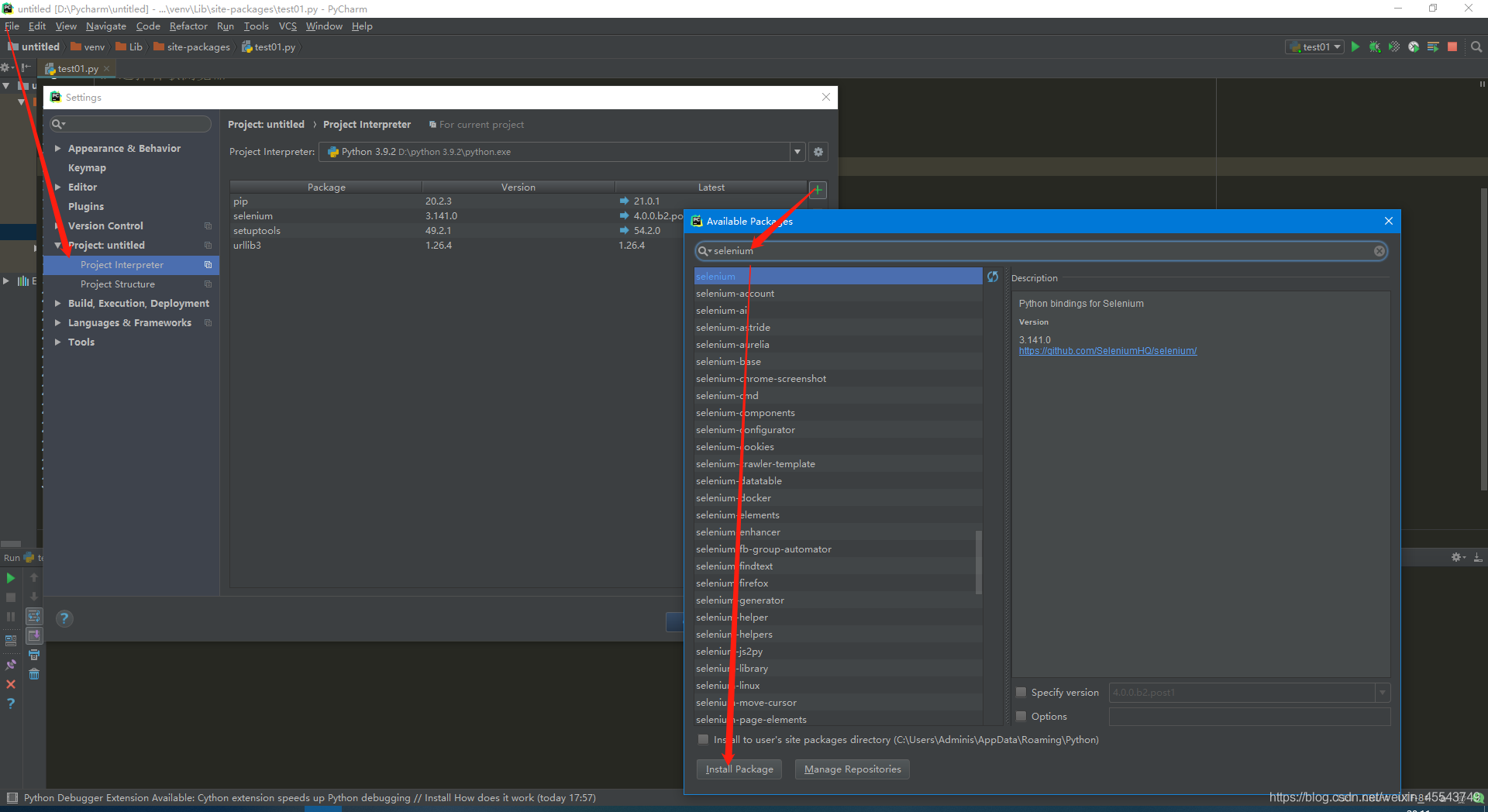Click the concurrency diagram run icon
The width and height of the screenshot is (1488, 812).
pos(1433,47)
